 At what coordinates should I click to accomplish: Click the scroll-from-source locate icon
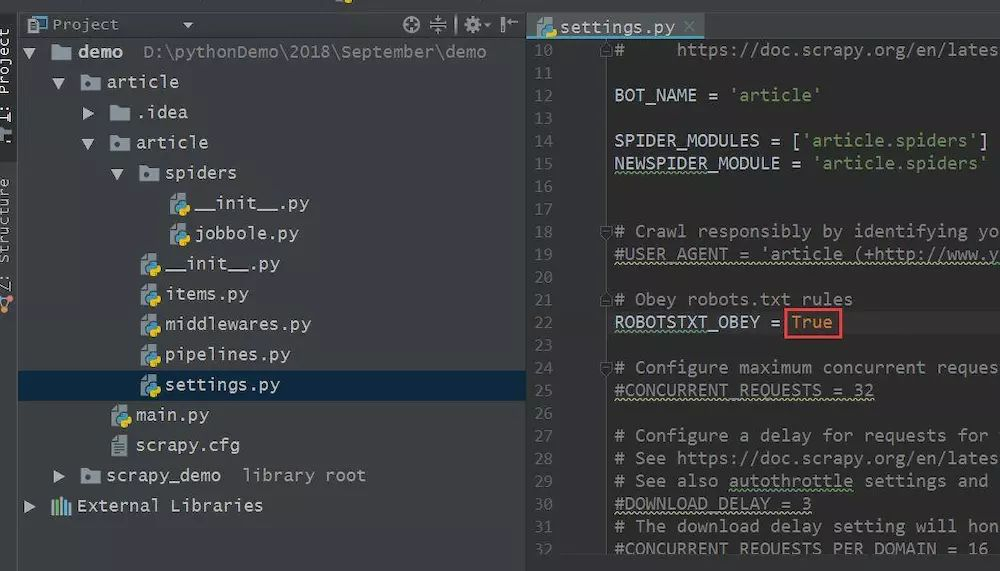[411, 25]
